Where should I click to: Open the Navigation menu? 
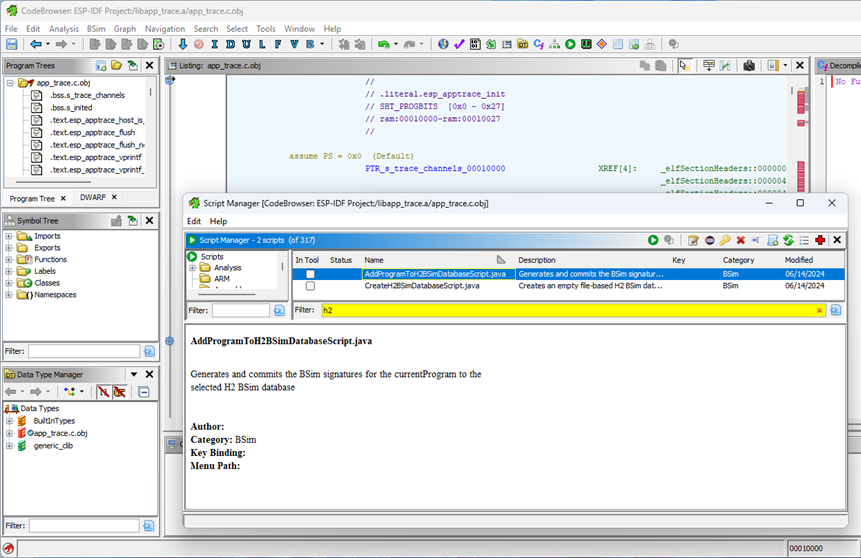tap(165, 29)
